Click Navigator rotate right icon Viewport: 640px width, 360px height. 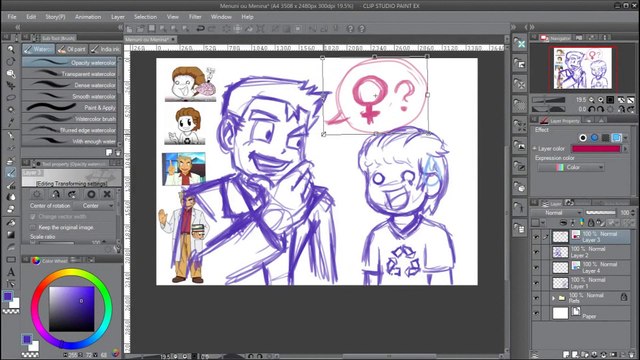click(601, 109)
